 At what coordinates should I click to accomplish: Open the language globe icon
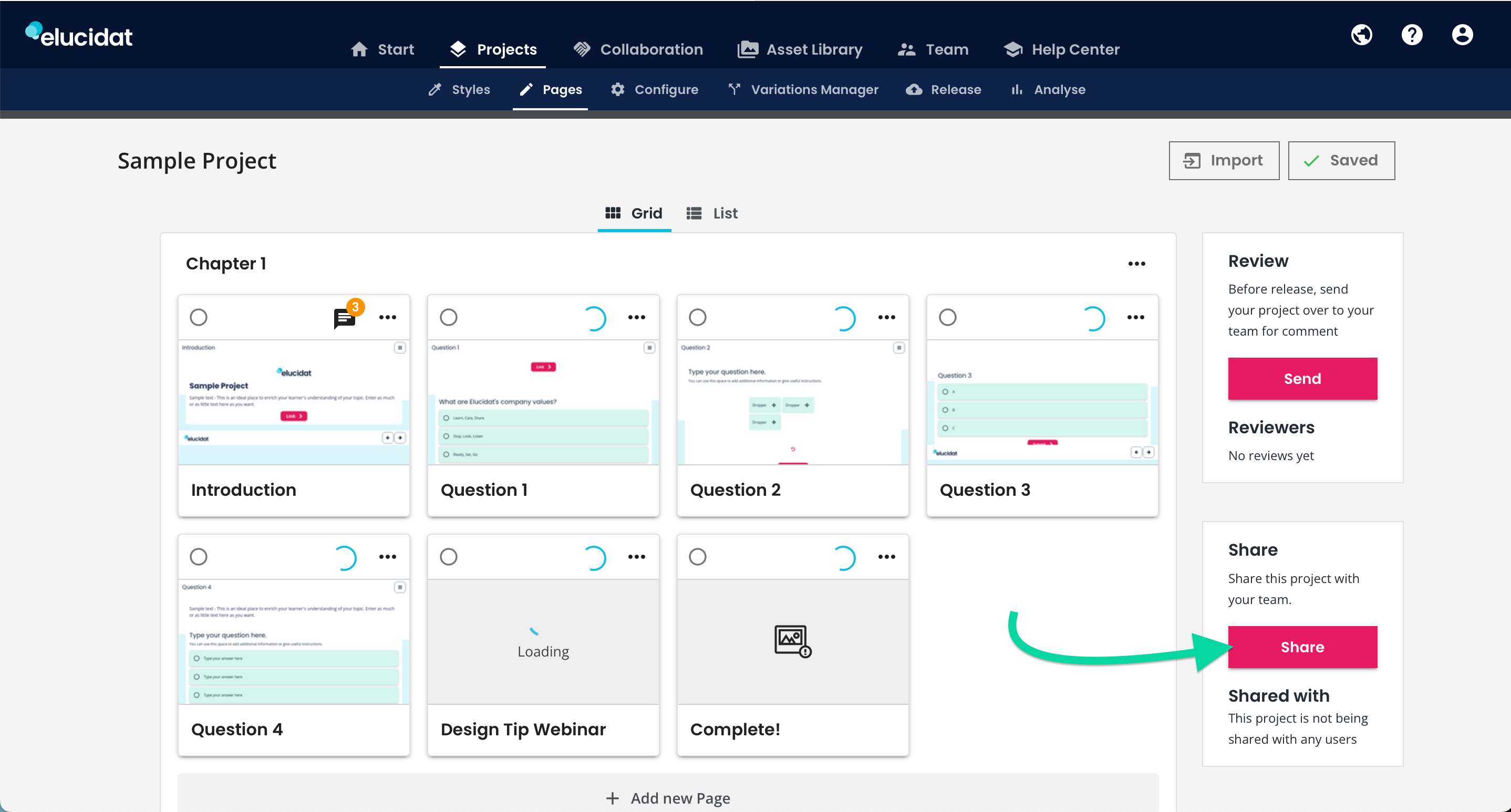[1361, 35]
